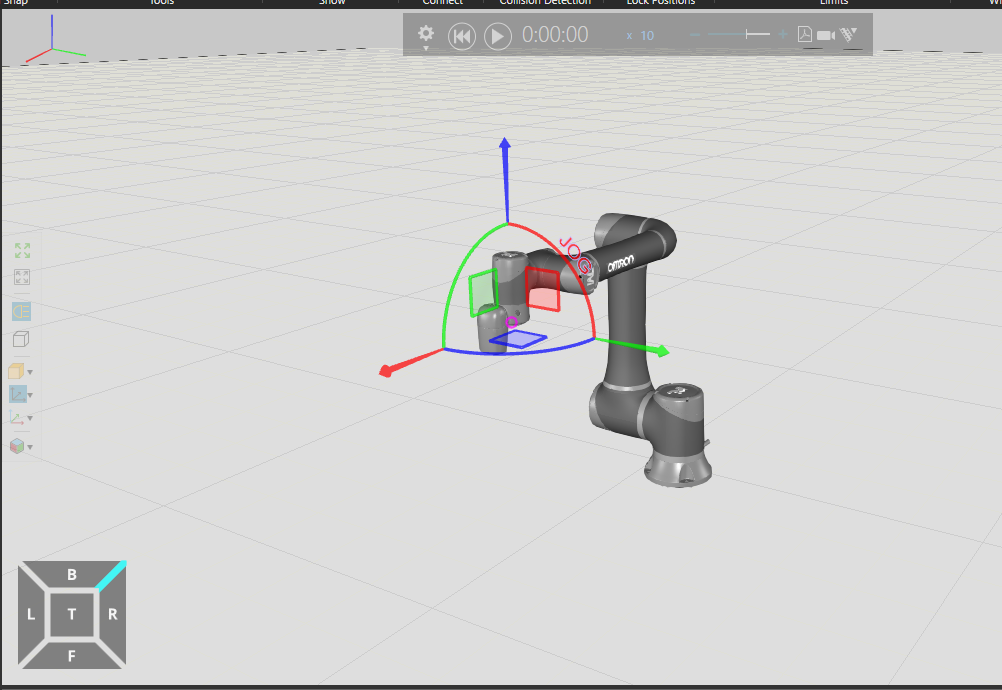Click the 0:00:00 simulation clock

pos(555,34)
